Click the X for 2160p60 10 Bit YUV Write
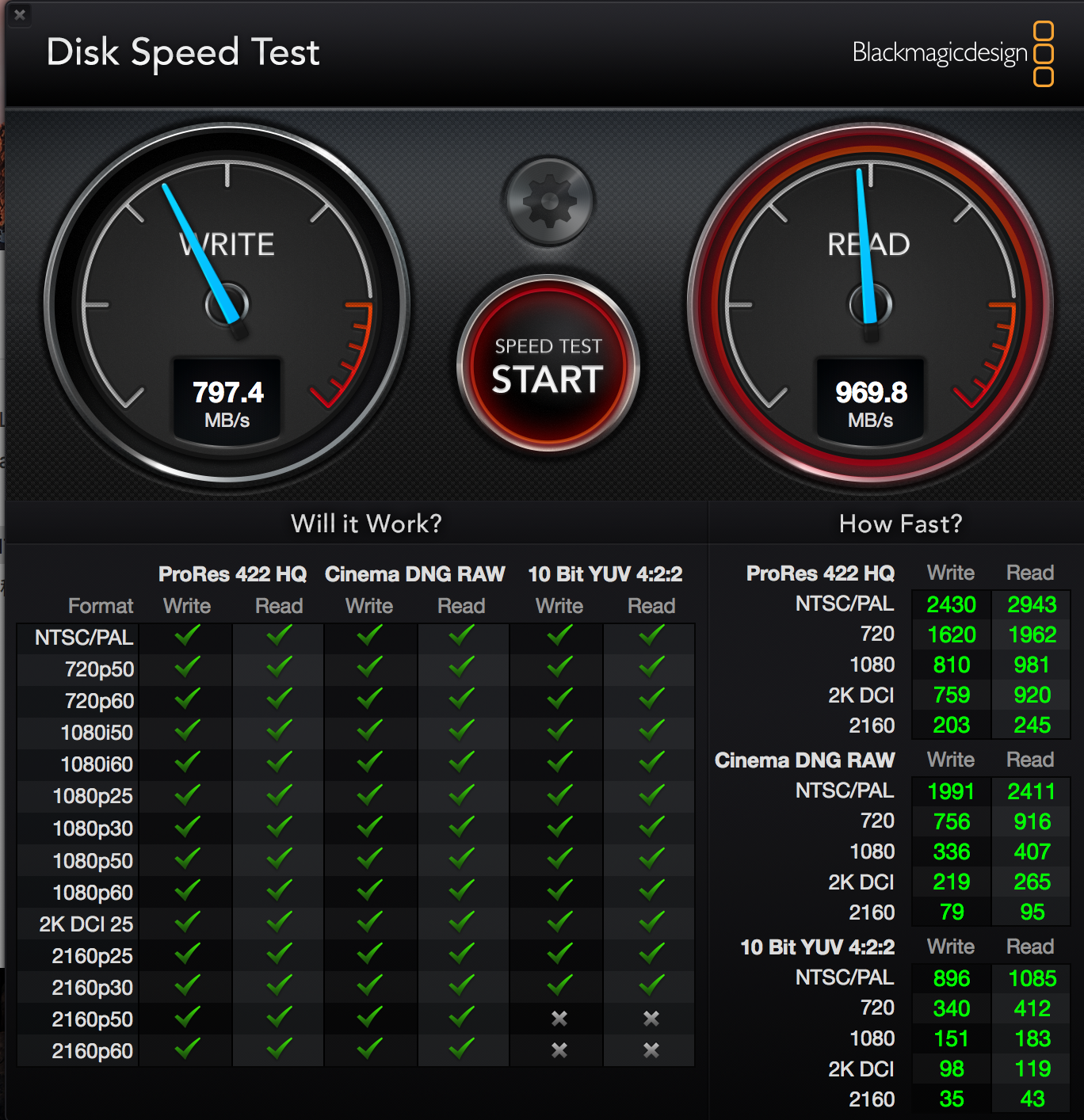 559,1050
